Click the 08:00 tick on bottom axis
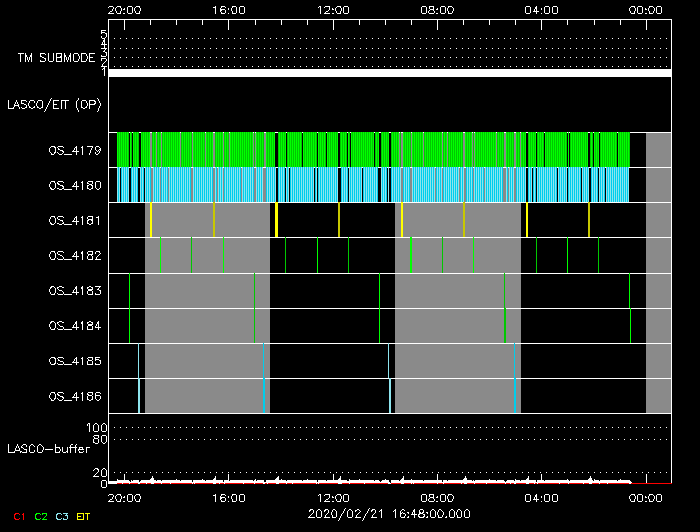The height and width of the screenshot is (532, 700). [x=437, y=497]
